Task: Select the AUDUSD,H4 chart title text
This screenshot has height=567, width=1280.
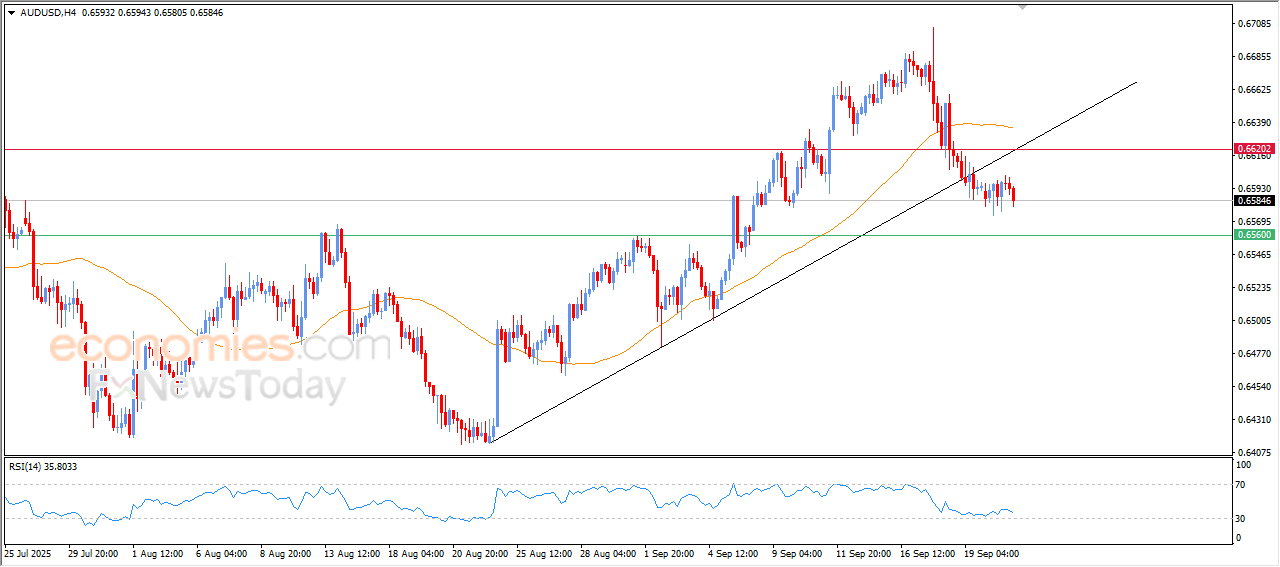Action: (x=48, y=13)
